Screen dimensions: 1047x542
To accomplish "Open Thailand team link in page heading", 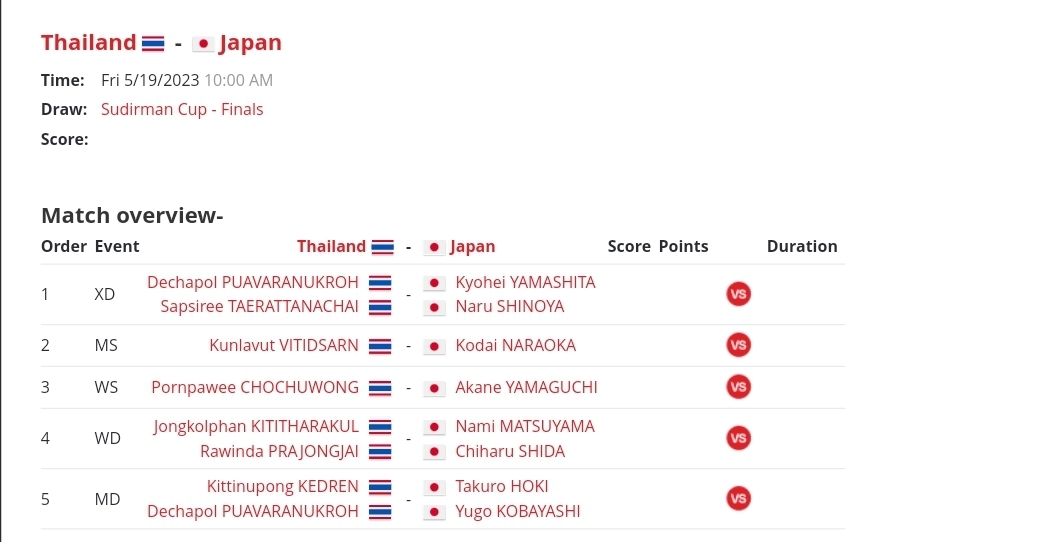I will pos(89,43).
